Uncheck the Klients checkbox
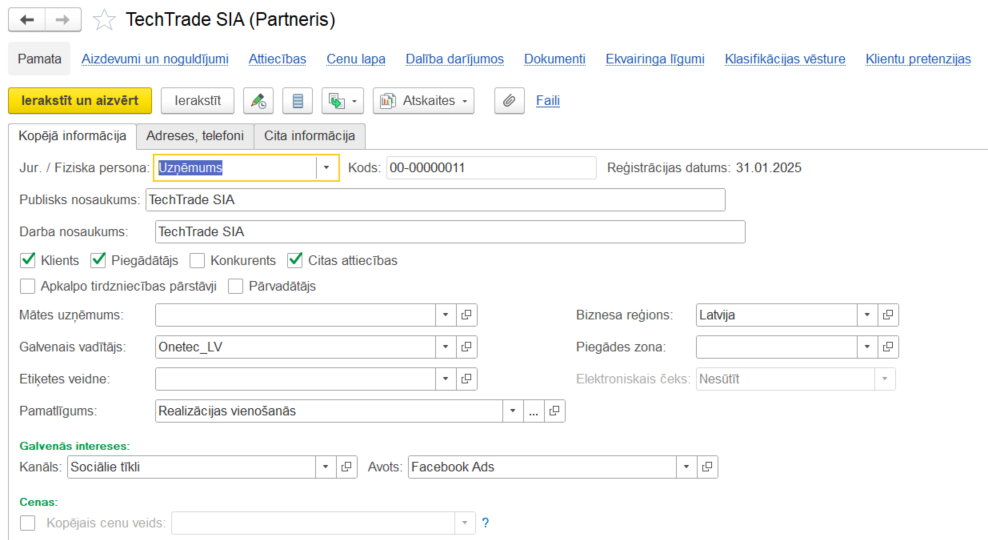Viewport: 988px width, 540px height. pyautogui.click(x=28, y=261)
